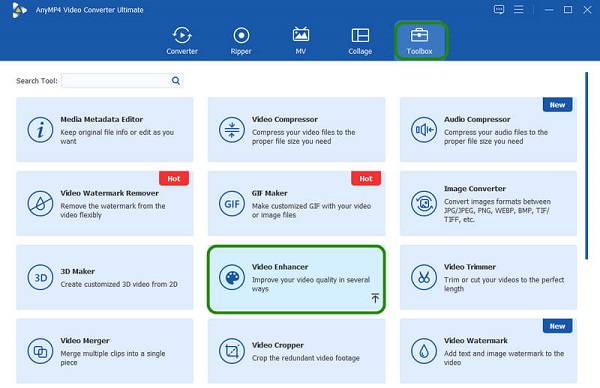Click the 3D Maker icon
Viewport: 600px width, 388px height.
[40, 277]
